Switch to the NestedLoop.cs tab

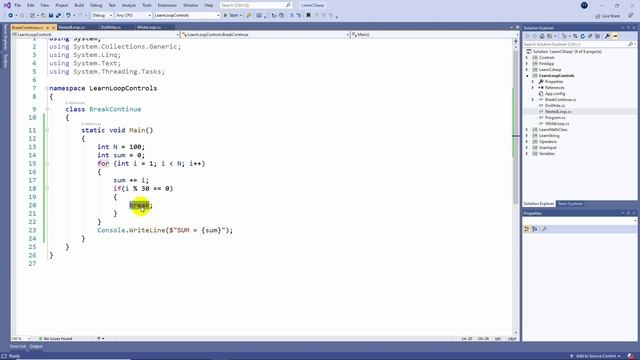coord(71,27)
